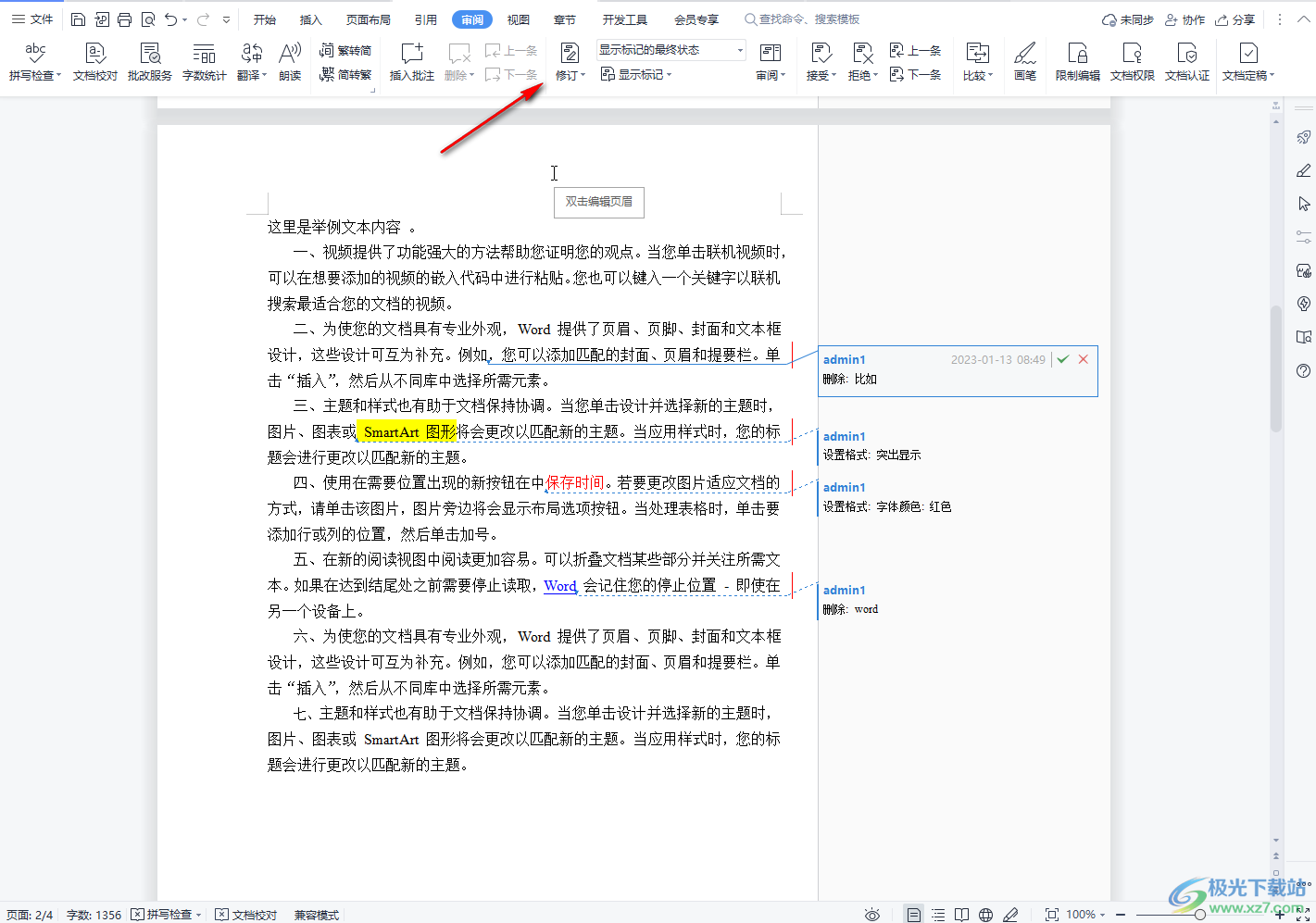Toggle 修订 track changes icon
This screenshot has width=1316, height=923.
pyautogui.click(x=570, y=54)
